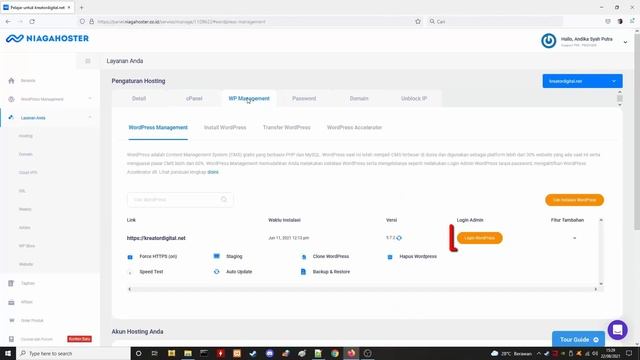Click the browser bookmark star icon
This screenshot has width=640, height=360.
[418, 22]
